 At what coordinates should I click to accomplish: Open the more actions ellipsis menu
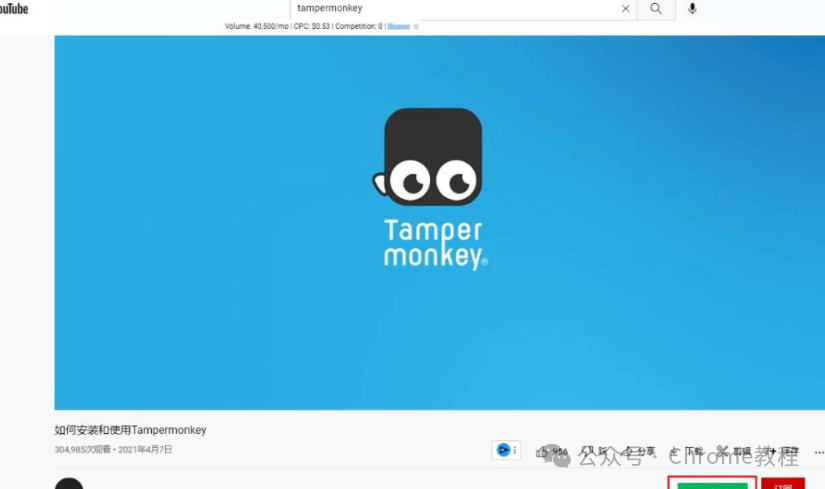pyautogui.click(x=819, y=452)
